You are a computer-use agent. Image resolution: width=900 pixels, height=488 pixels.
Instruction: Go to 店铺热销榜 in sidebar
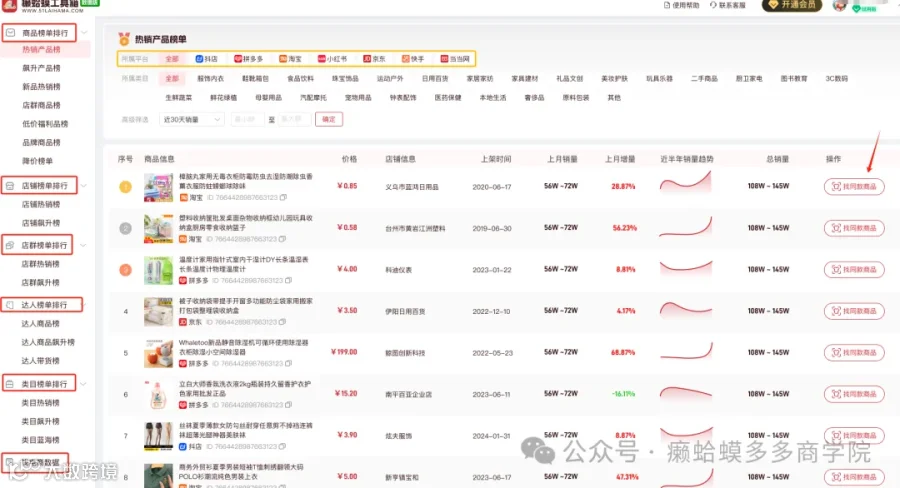41,204
